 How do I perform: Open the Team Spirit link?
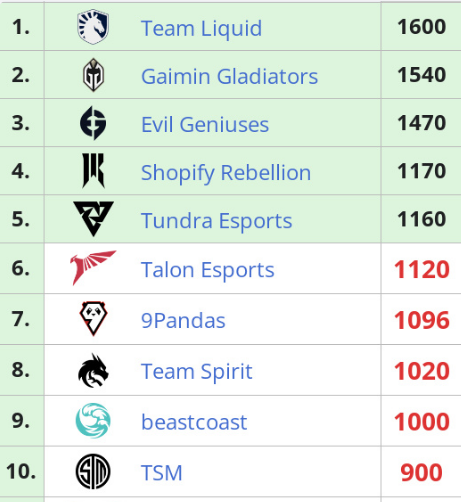click(197, 372)
